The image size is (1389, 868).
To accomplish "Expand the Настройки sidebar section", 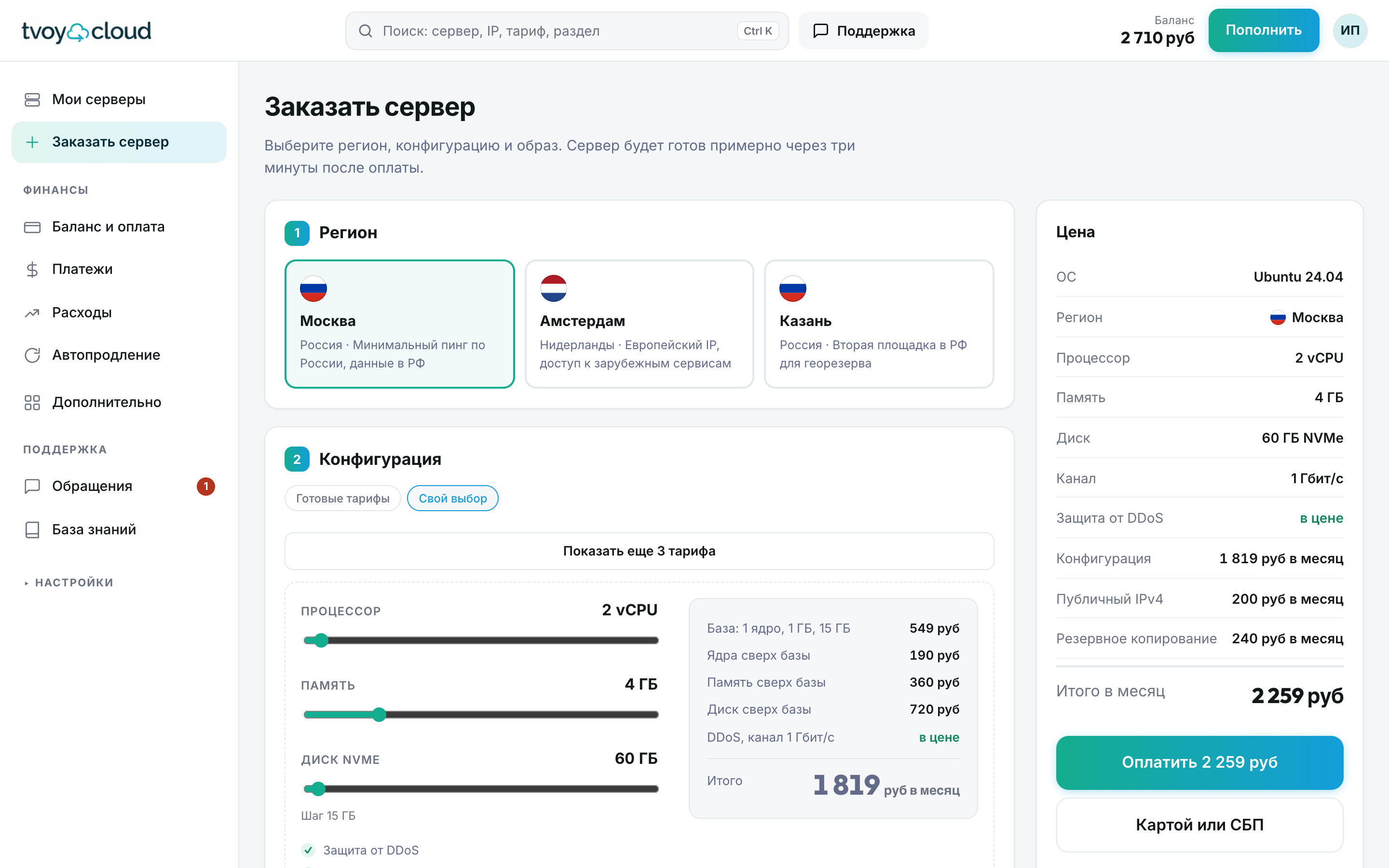I will (x=69, y=583).
